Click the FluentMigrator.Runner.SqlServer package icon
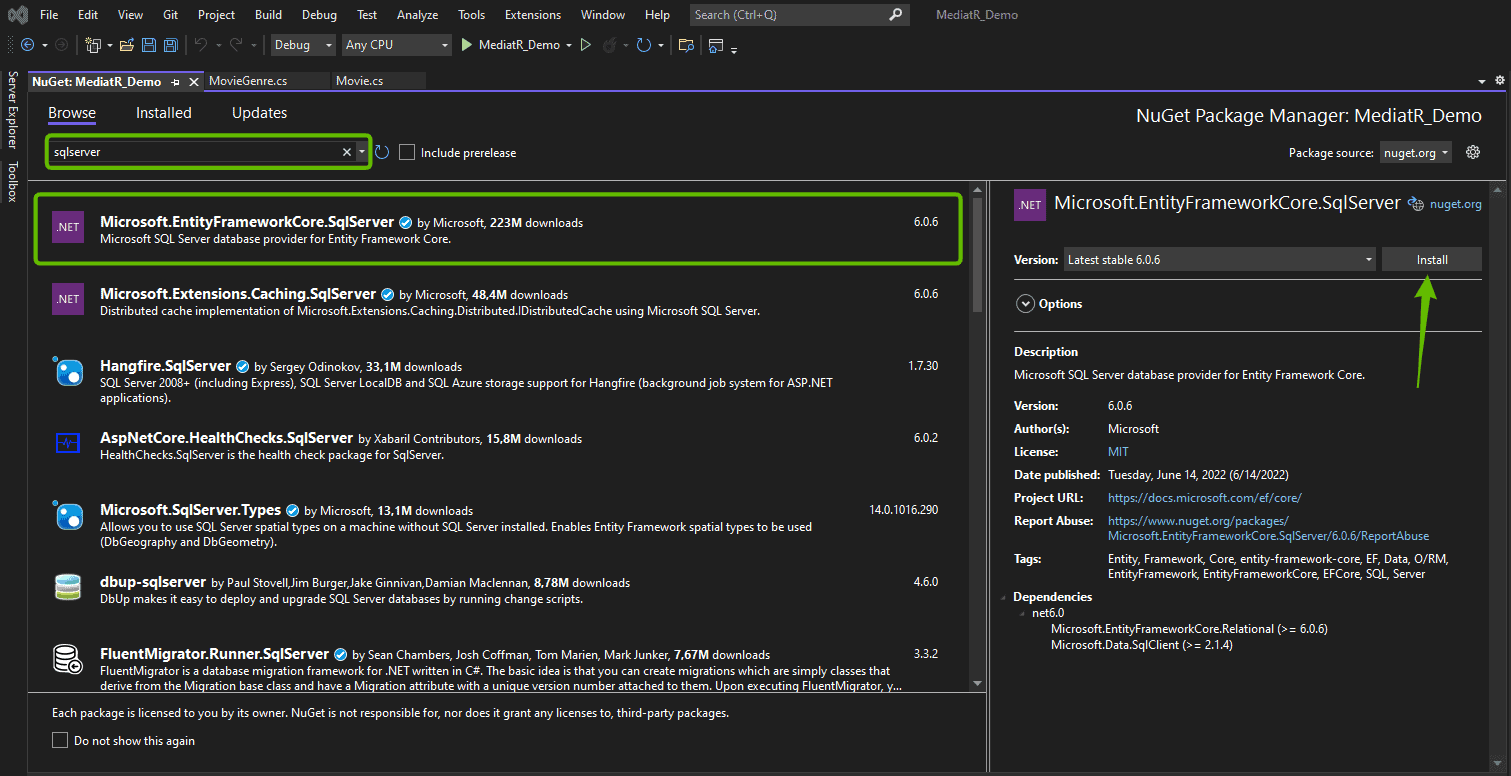The image size is (1511, 776). (x=68, y=659)
